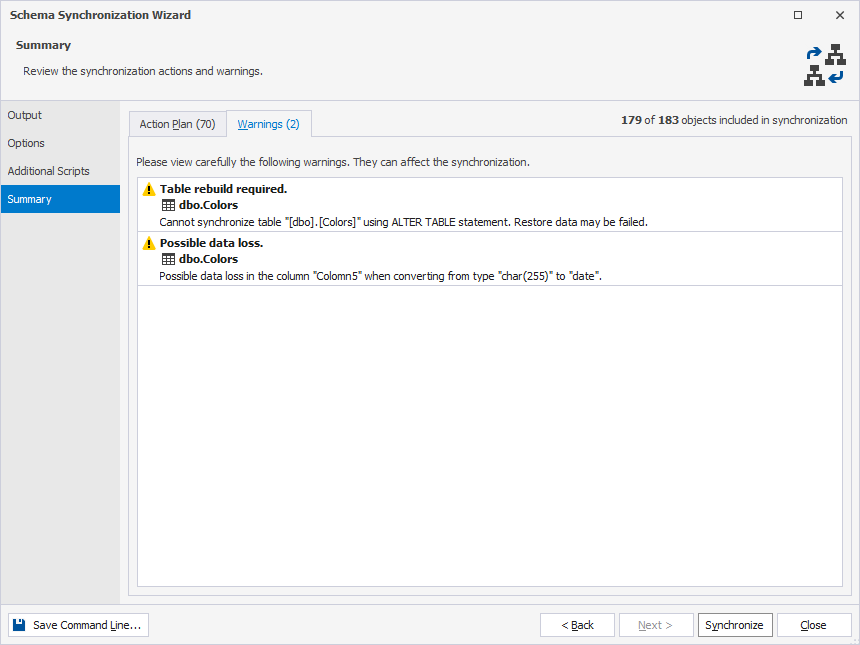Maximize the Schema Synchronization Wizard window
This screenshot has height=645, width=860.
[797, 15]
